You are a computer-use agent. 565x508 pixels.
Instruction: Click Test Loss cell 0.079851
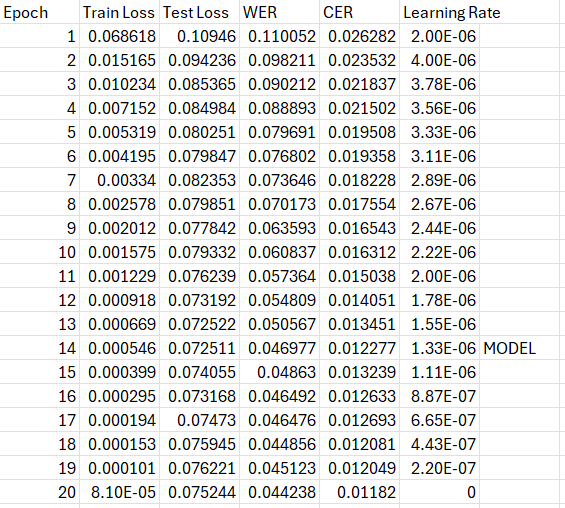coord(199,204)
